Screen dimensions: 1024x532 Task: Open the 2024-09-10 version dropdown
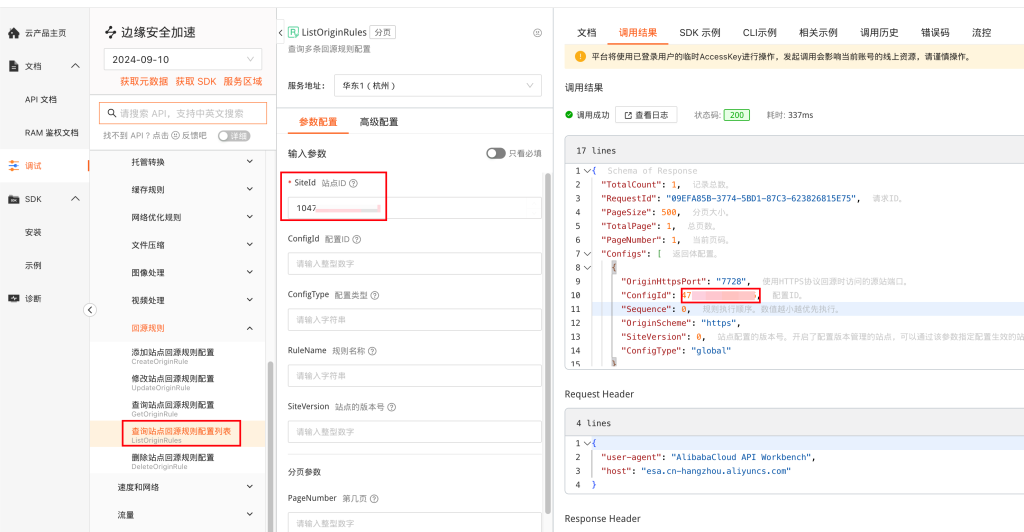182,60
